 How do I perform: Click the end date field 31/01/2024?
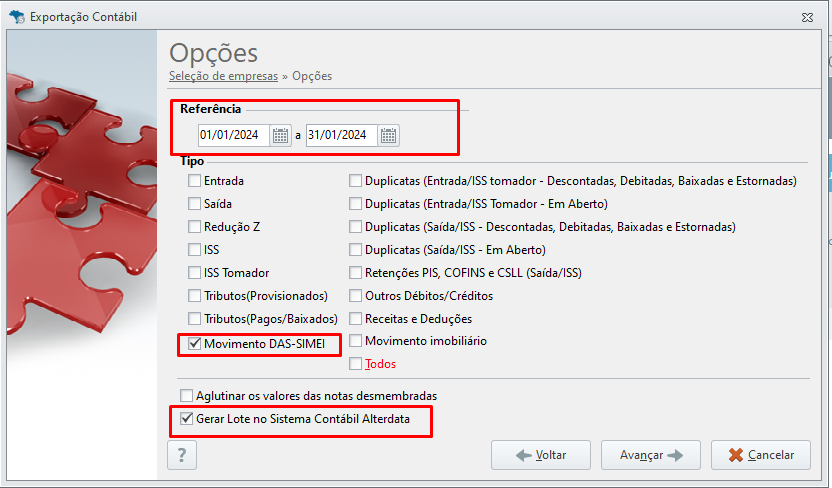(x=342, y=135)
